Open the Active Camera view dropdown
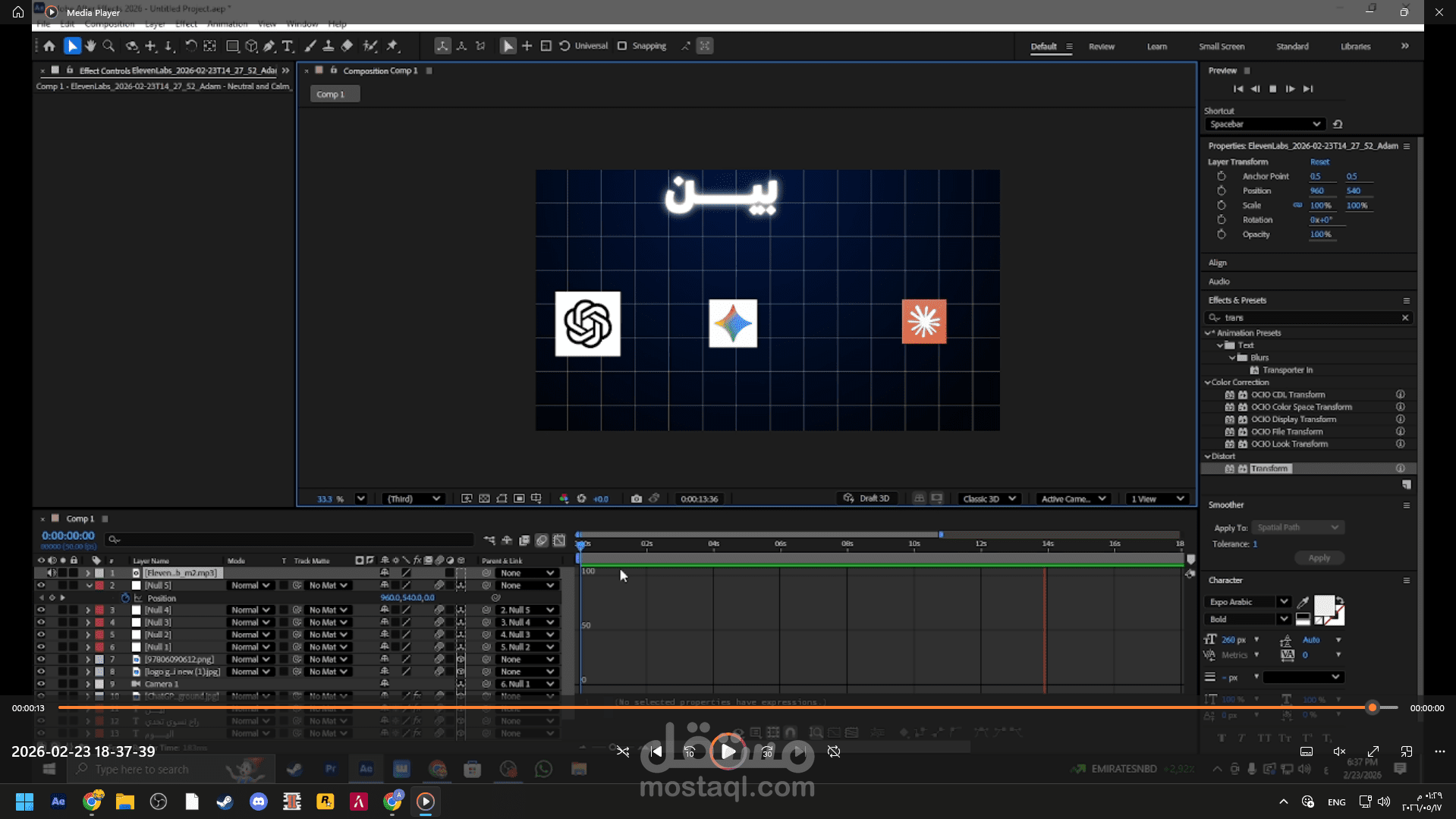 click(1073, 499)
